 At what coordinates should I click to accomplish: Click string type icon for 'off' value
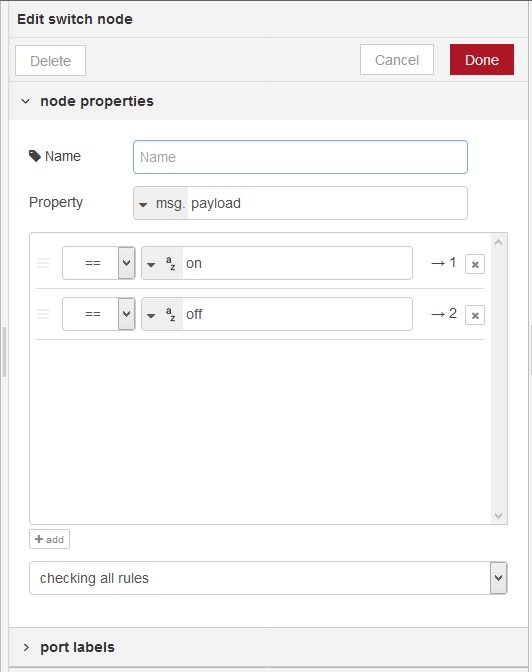click(x=171, y=314)
